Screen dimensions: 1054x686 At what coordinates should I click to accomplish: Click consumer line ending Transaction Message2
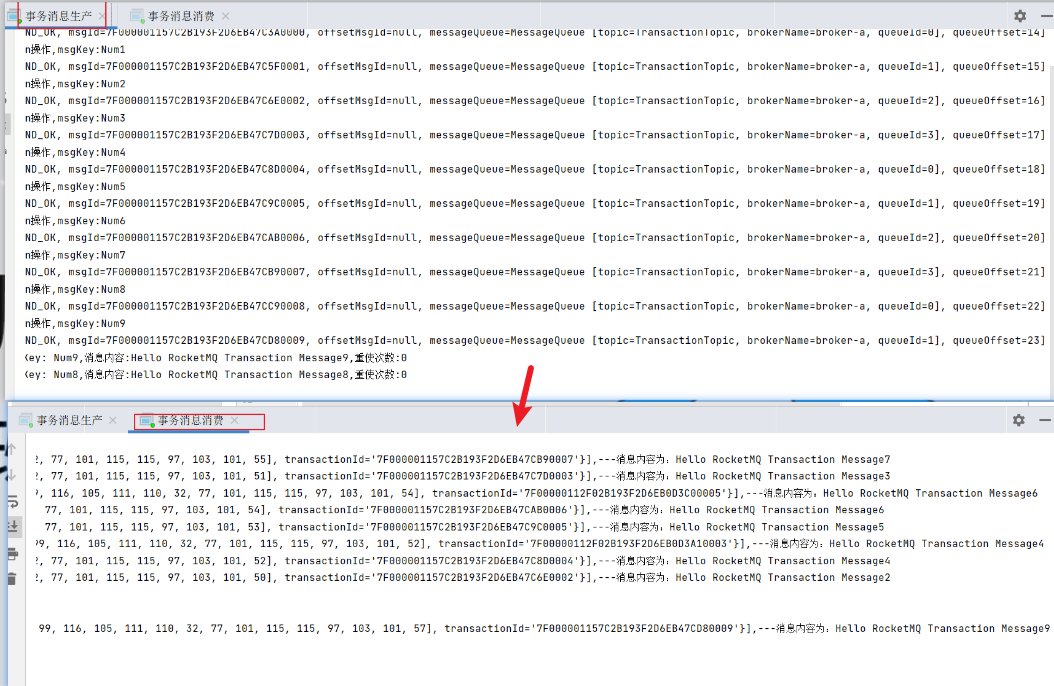[x=462, y=578]
